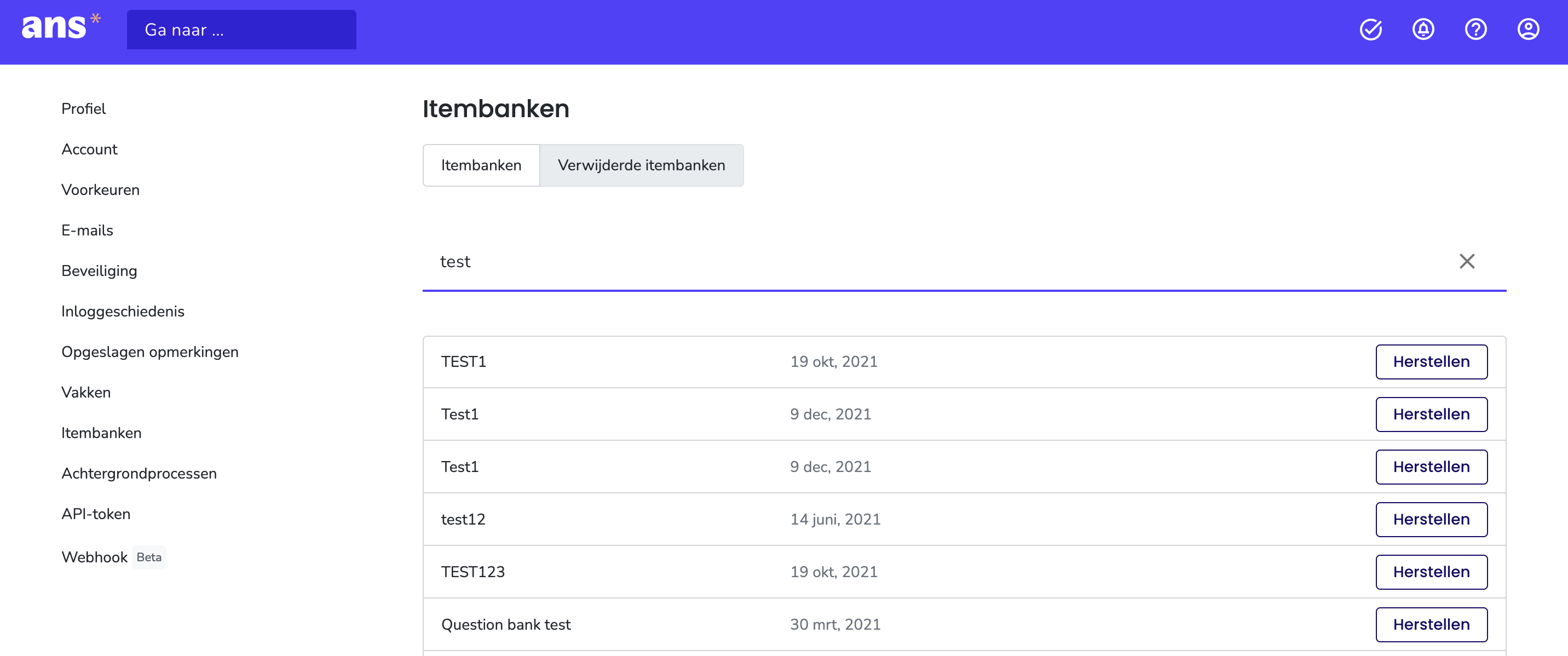The image size is (1568, 656).
Task: Click into the test search input
Action: click(x=937, y=262)
